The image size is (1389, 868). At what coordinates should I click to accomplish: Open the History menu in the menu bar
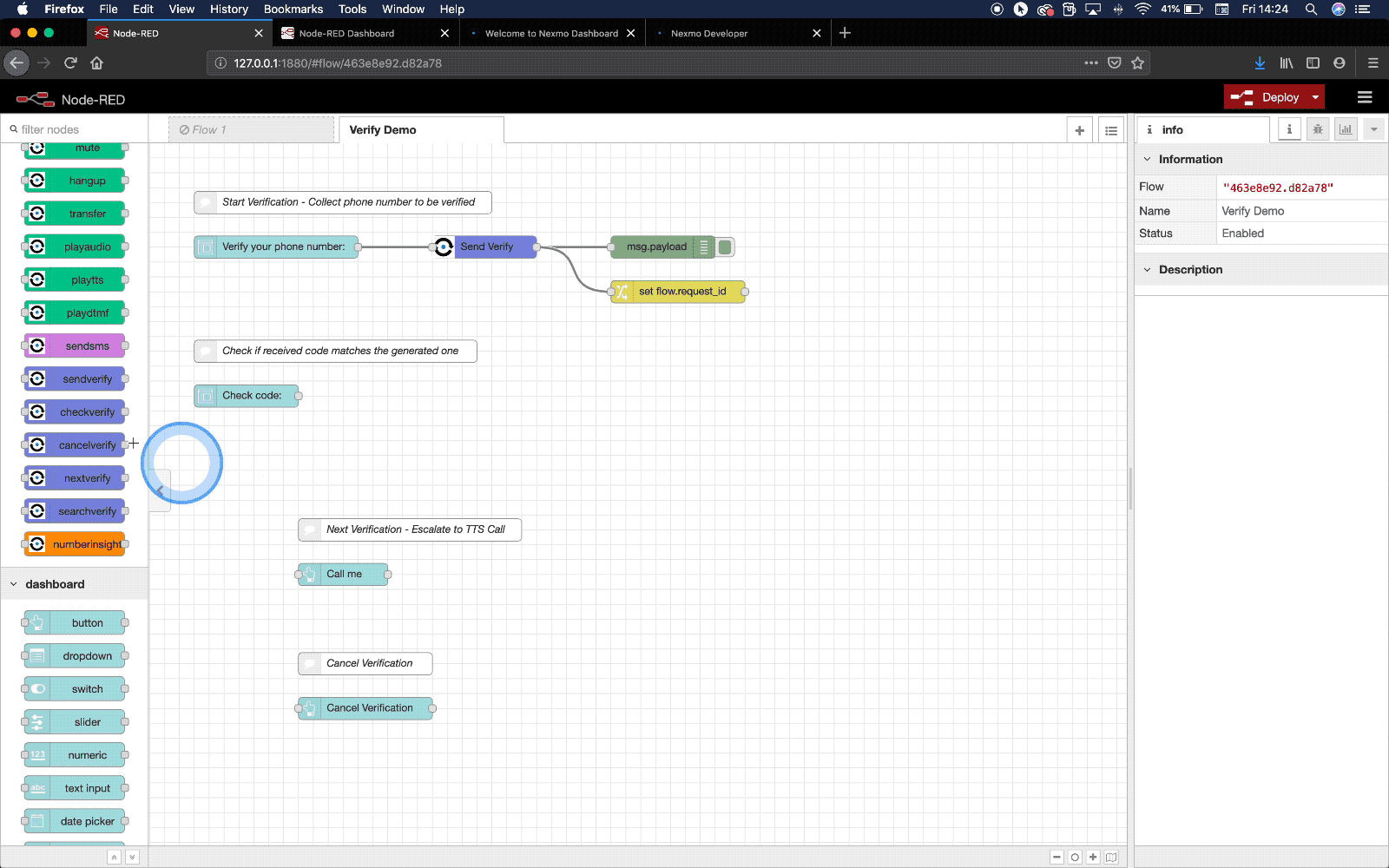(228, 10)
